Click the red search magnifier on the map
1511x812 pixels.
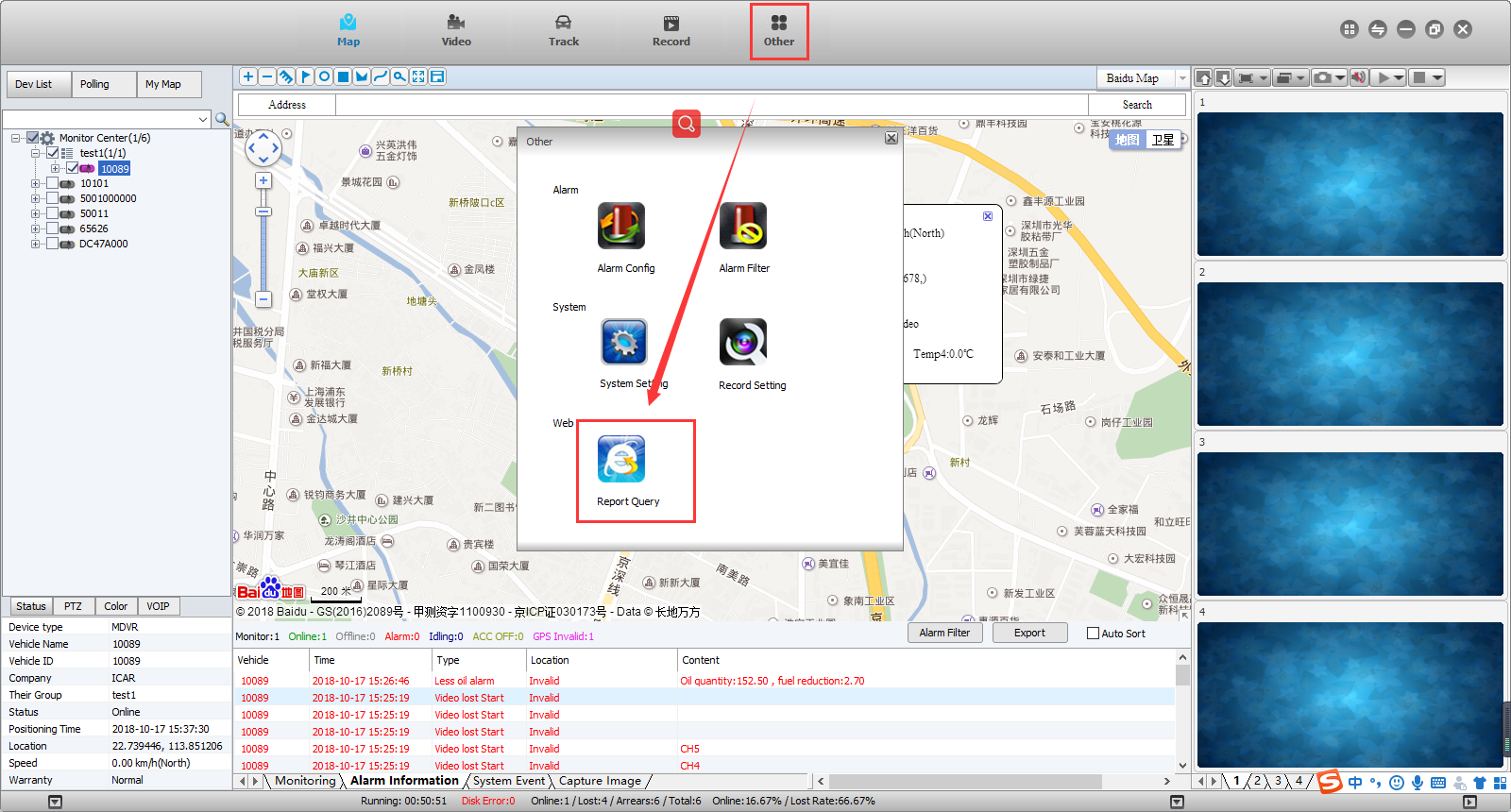pos(687,123)
